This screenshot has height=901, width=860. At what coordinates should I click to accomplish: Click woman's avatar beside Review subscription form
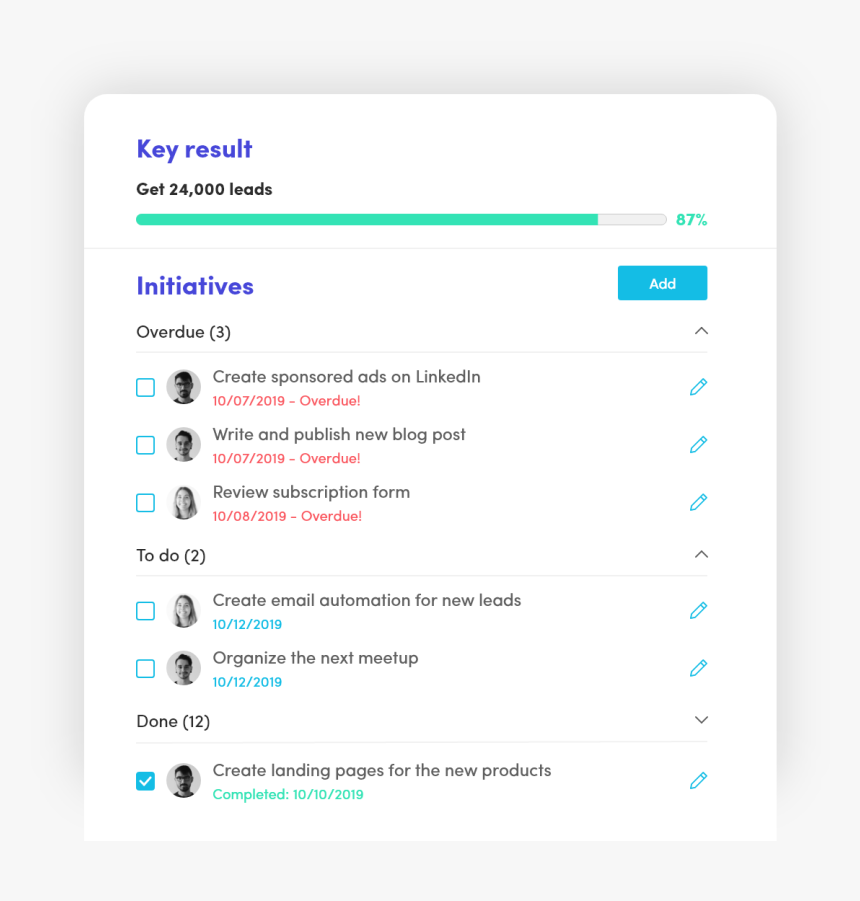pos(183,502)
